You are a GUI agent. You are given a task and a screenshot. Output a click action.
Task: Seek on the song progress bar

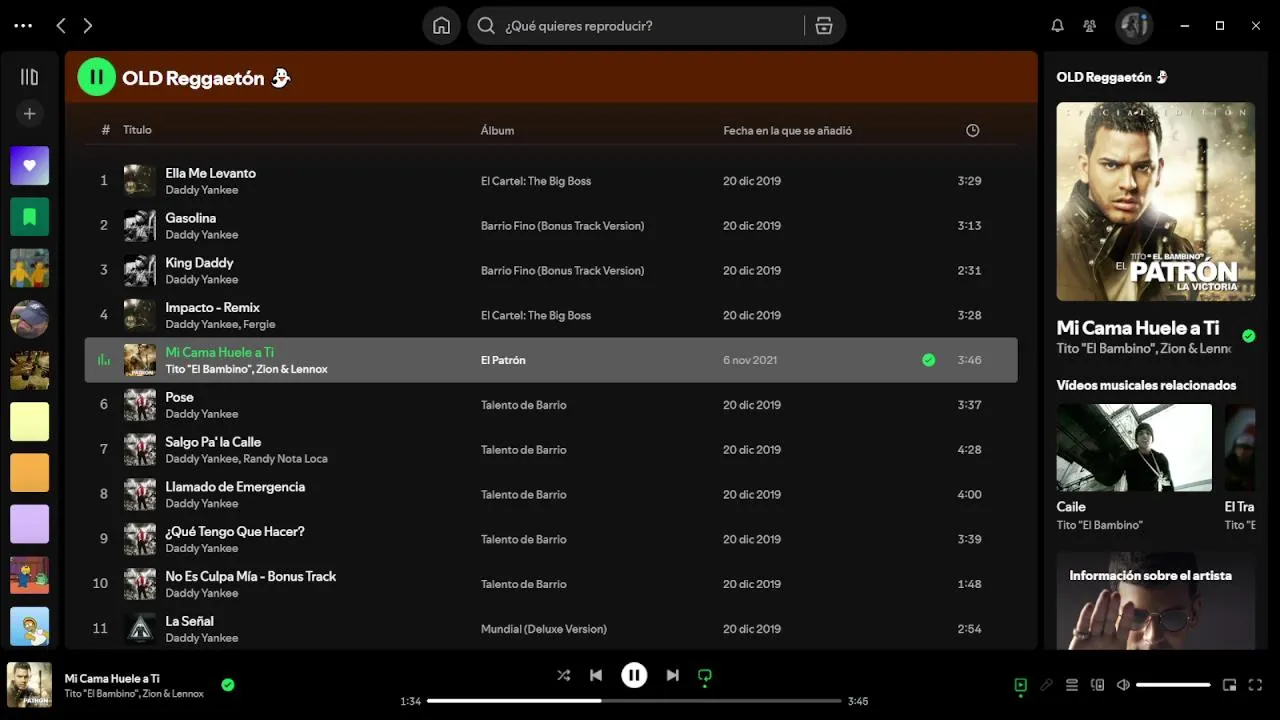634,701
